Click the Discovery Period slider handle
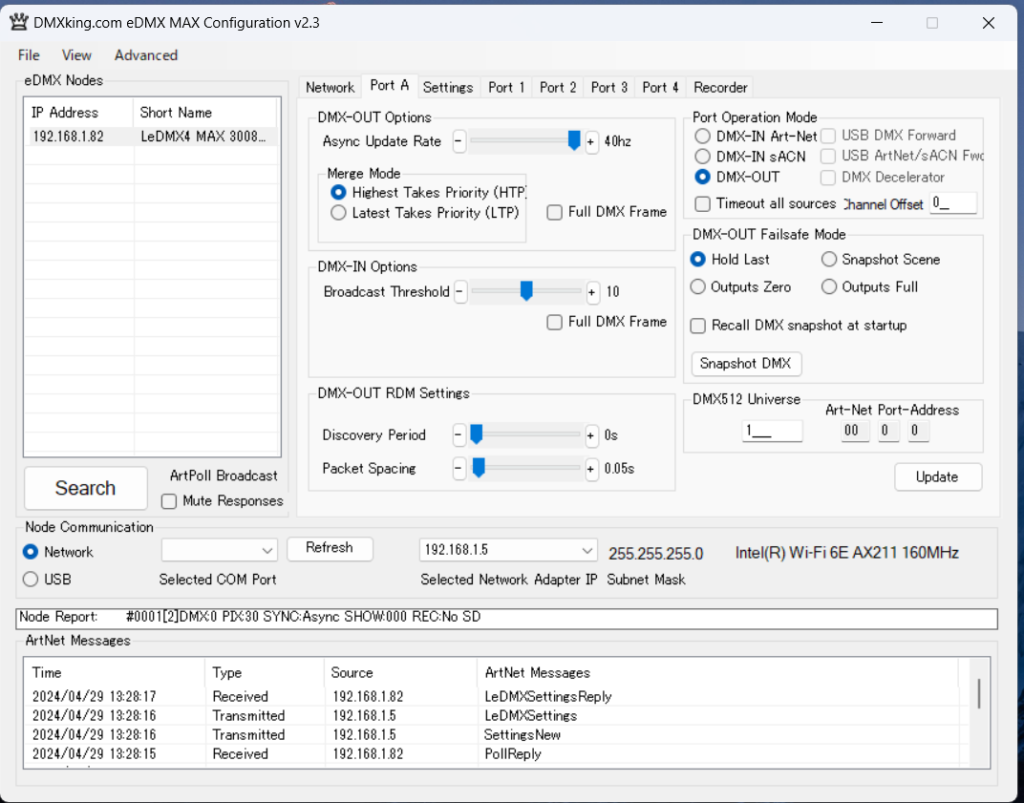The image size is (1024, 803). [476, 434]
